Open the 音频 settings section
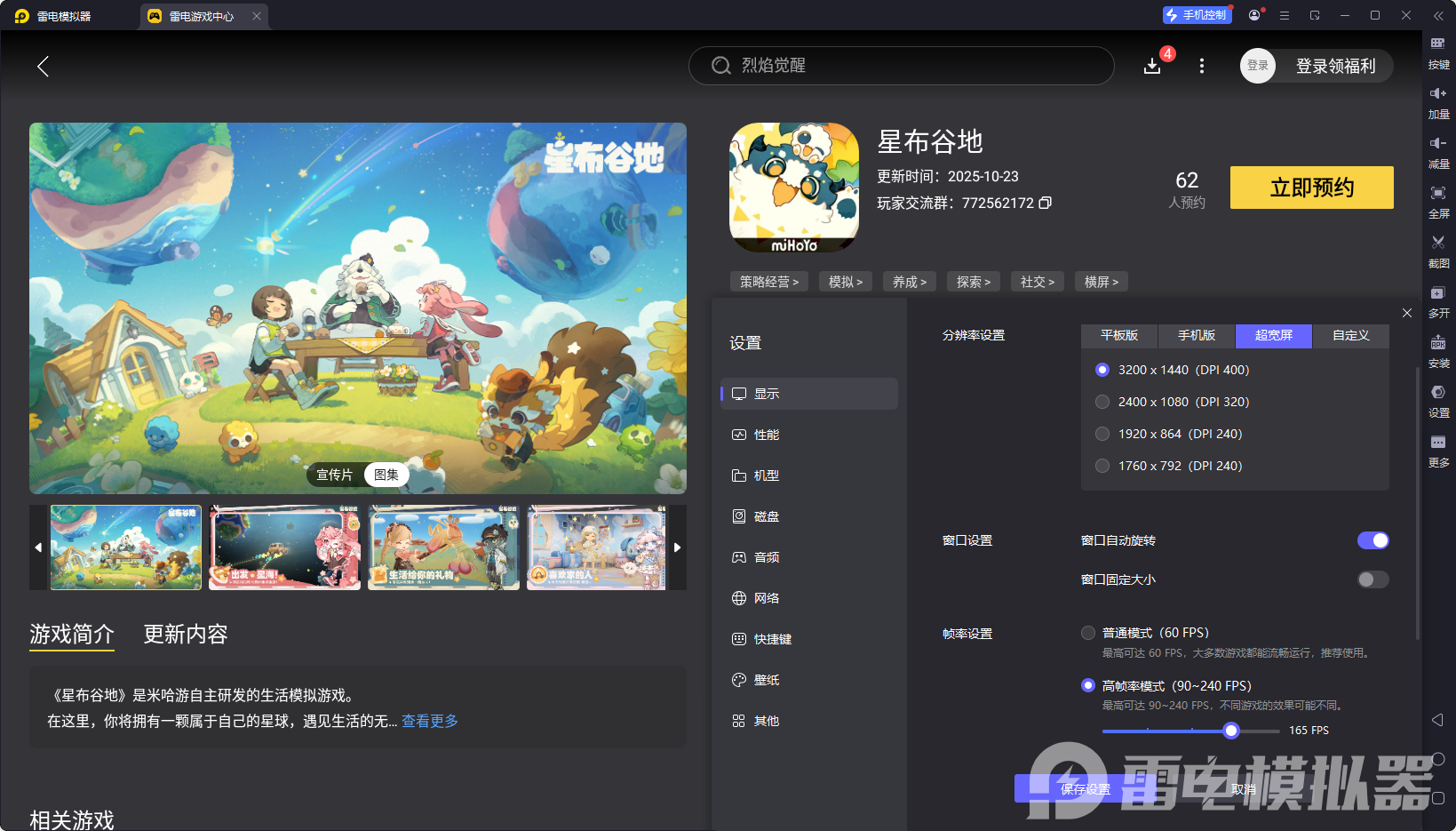This screenshot has width=1456, height=831. pos(809,557)
